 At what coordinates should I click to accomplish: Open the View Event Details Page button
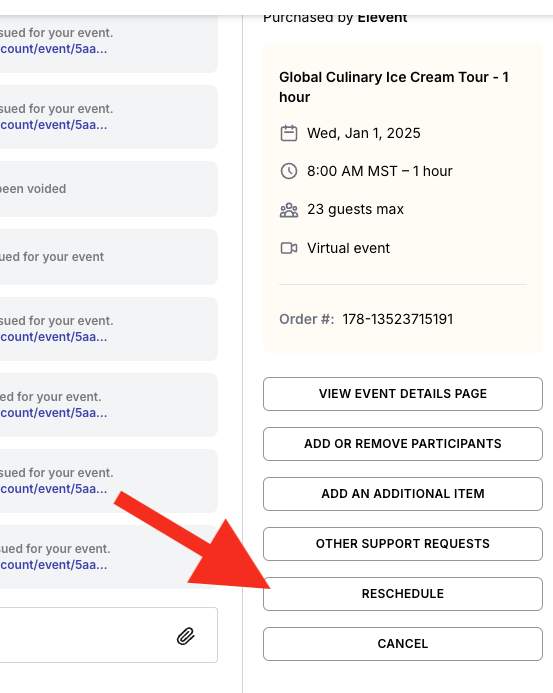tap(403, 394)
